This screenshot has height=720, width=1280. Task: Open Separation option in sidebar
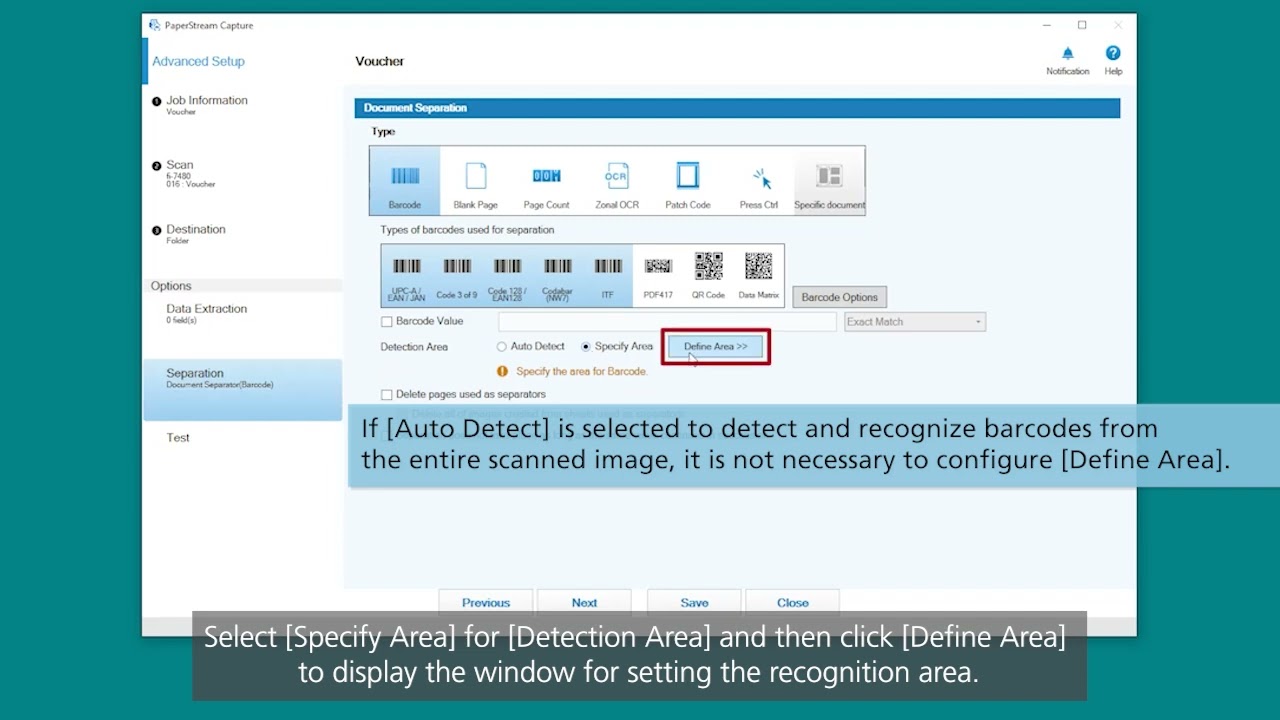click(243, 389)
